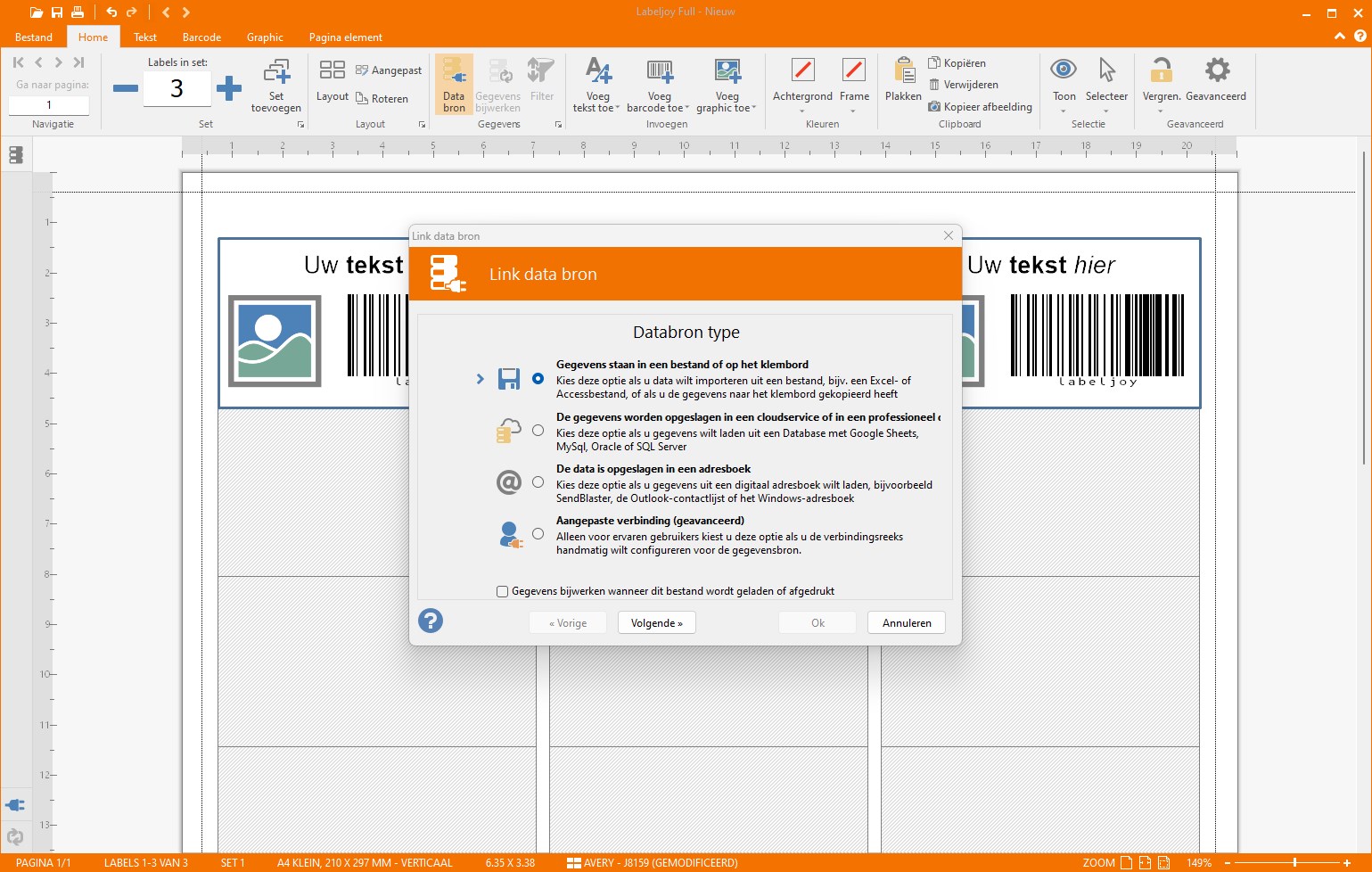The image size is (1372, 872).
Task: Select Aangepaste verbinding radio option
Action: point(538,534)
